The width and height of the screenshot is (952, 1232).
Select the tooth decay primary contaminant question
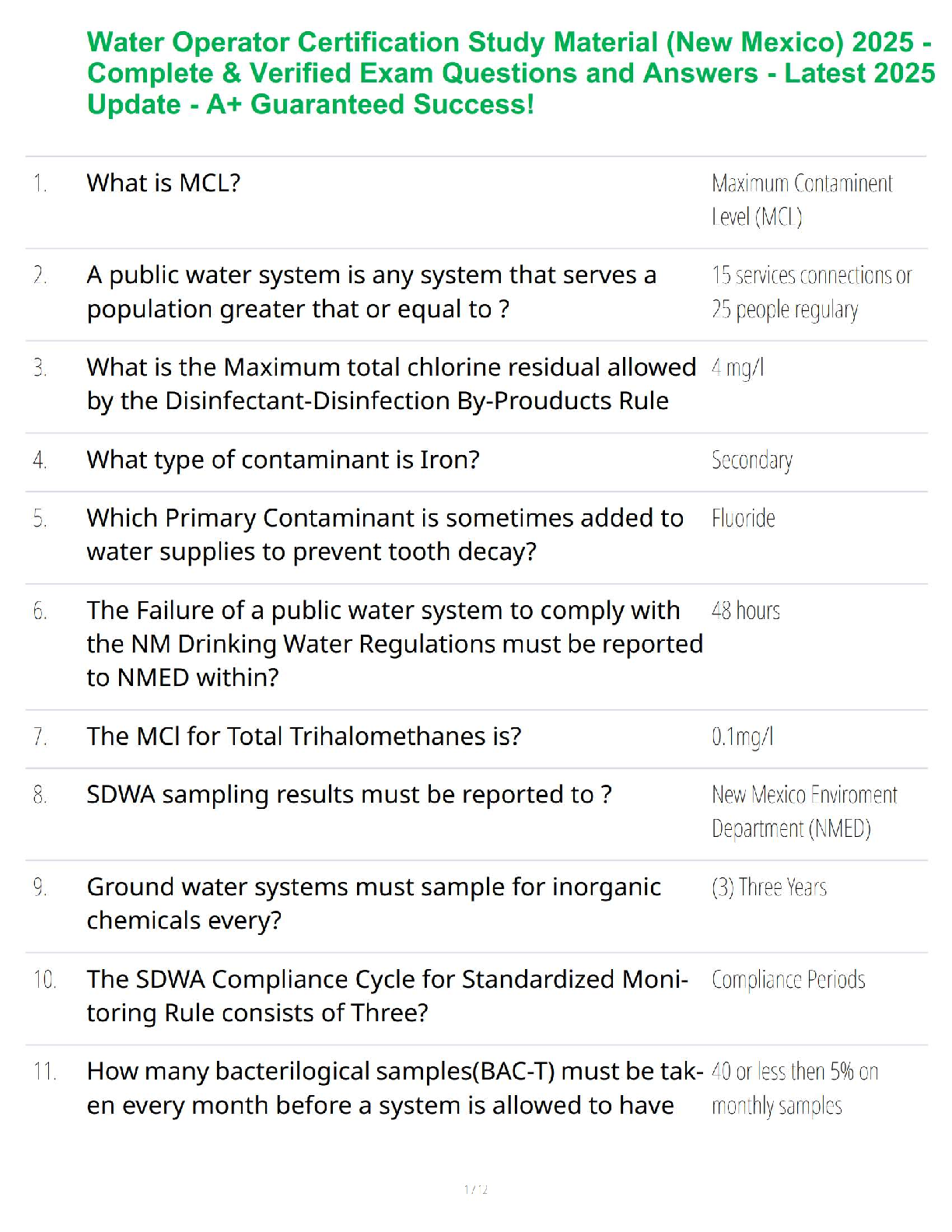tap(384, 534)
